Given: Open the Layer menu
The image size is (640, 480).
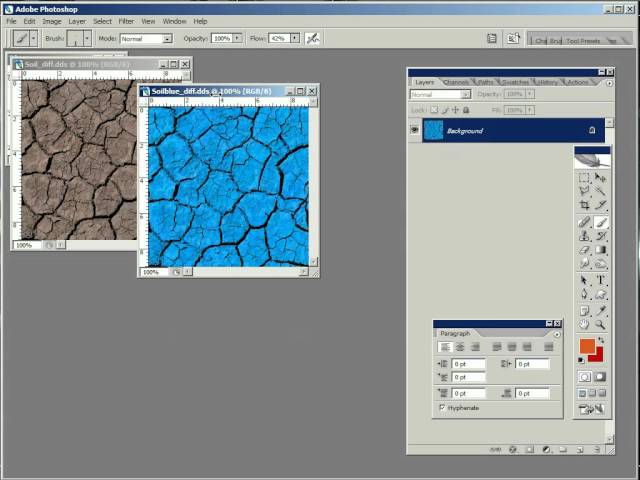Looking at the screenshot, I should click(x=77, y=21).
